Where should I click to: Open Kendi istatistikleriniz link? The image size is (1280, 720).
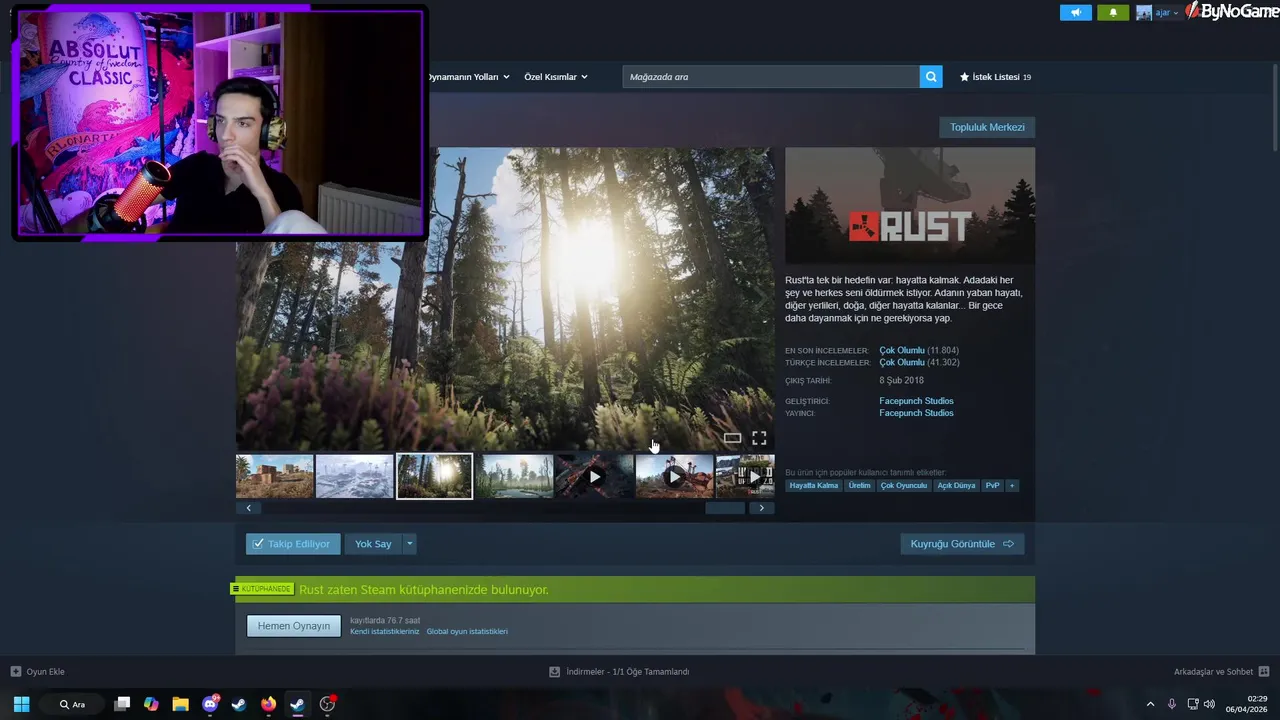tap(385, 632)
